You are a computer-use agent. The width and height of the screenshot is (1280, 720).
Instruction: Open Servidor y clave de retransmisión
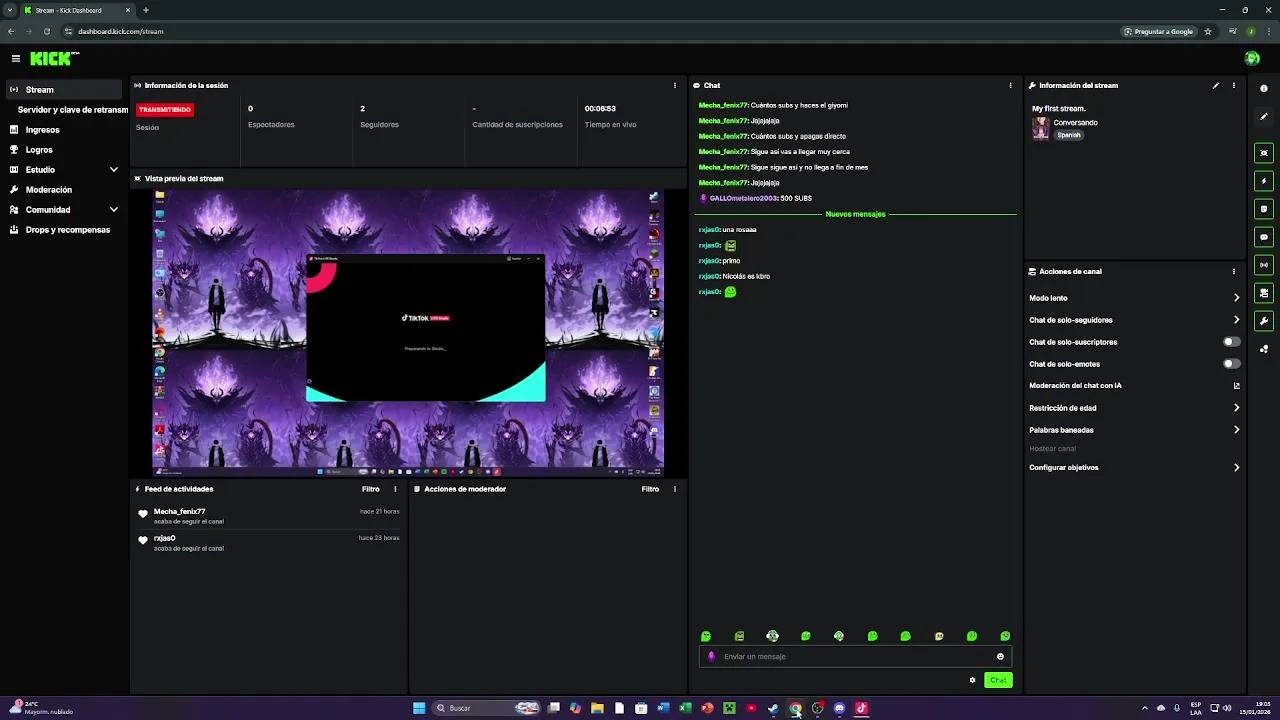pos(72,110)
